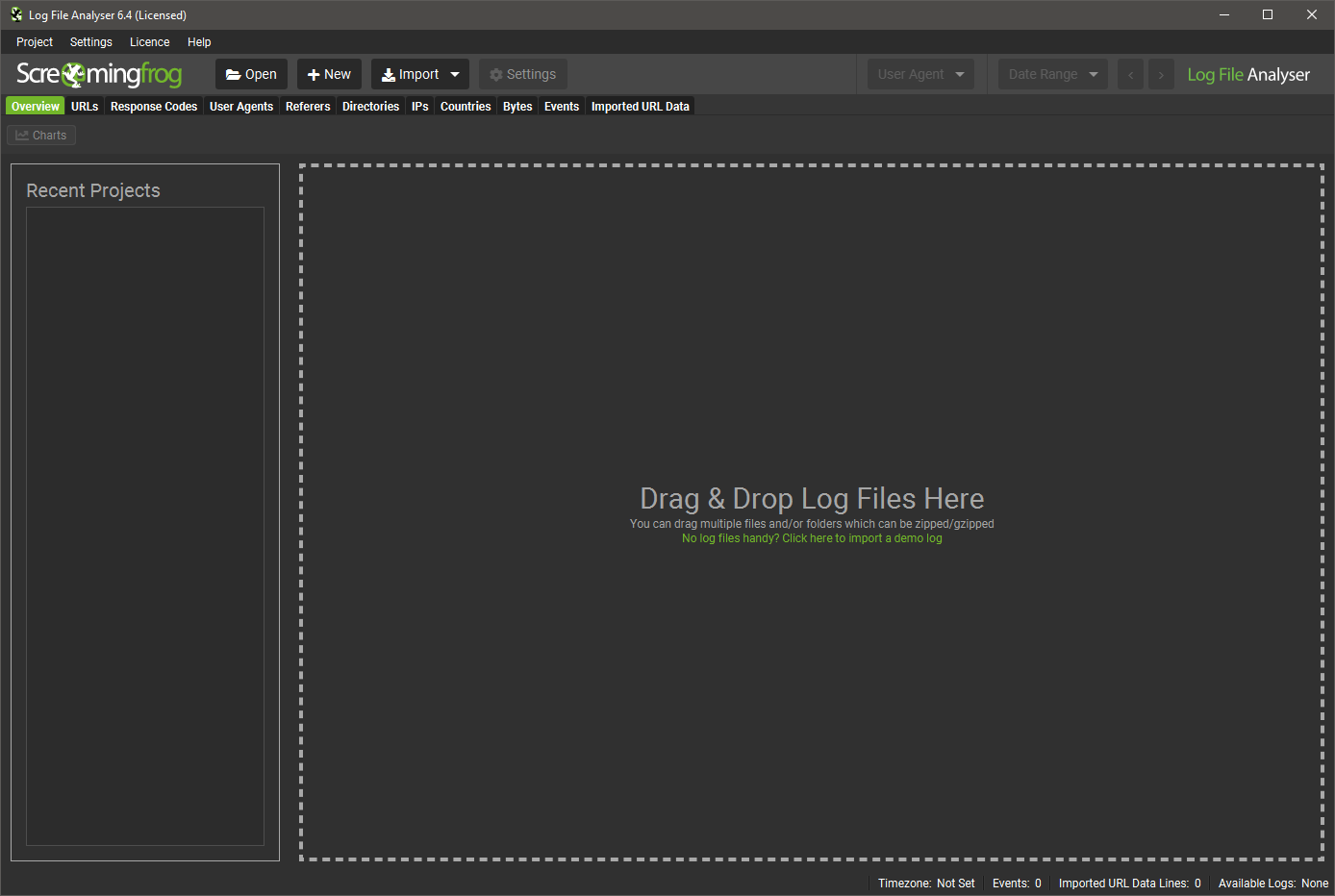Select the Imported URL Data tab

pyautogui.click(x=640, y=107)
